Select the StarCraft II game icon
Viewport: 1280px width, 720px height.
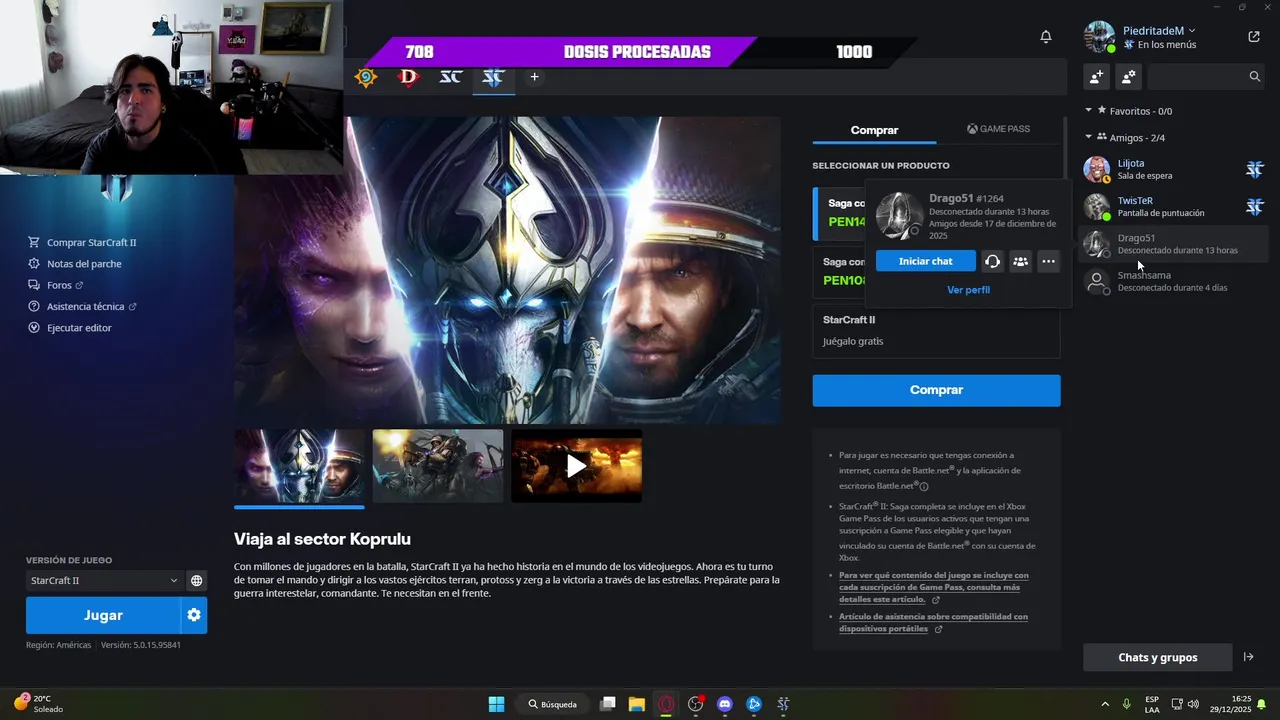[493, 77]
